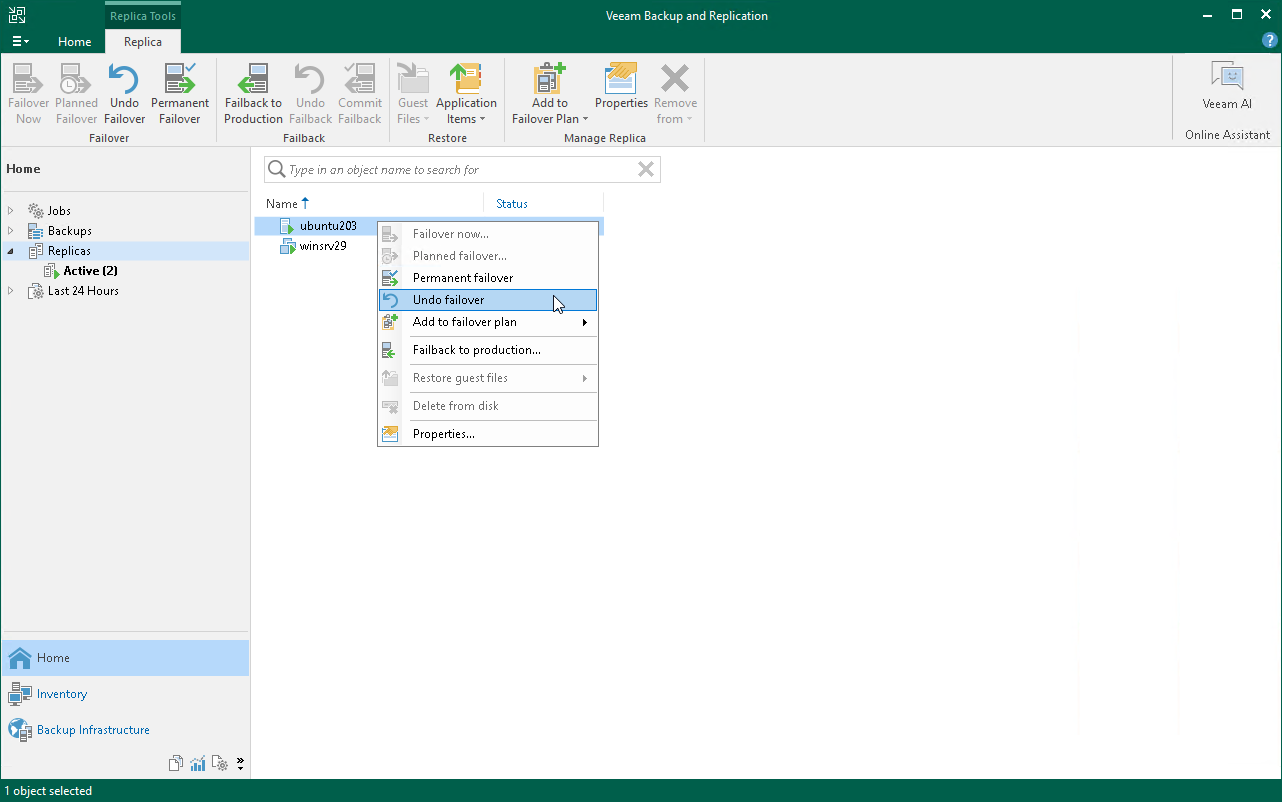The image size is (1282, 802).
Task: Open the Backup Infrastructure view
Action: coord(125,730)
